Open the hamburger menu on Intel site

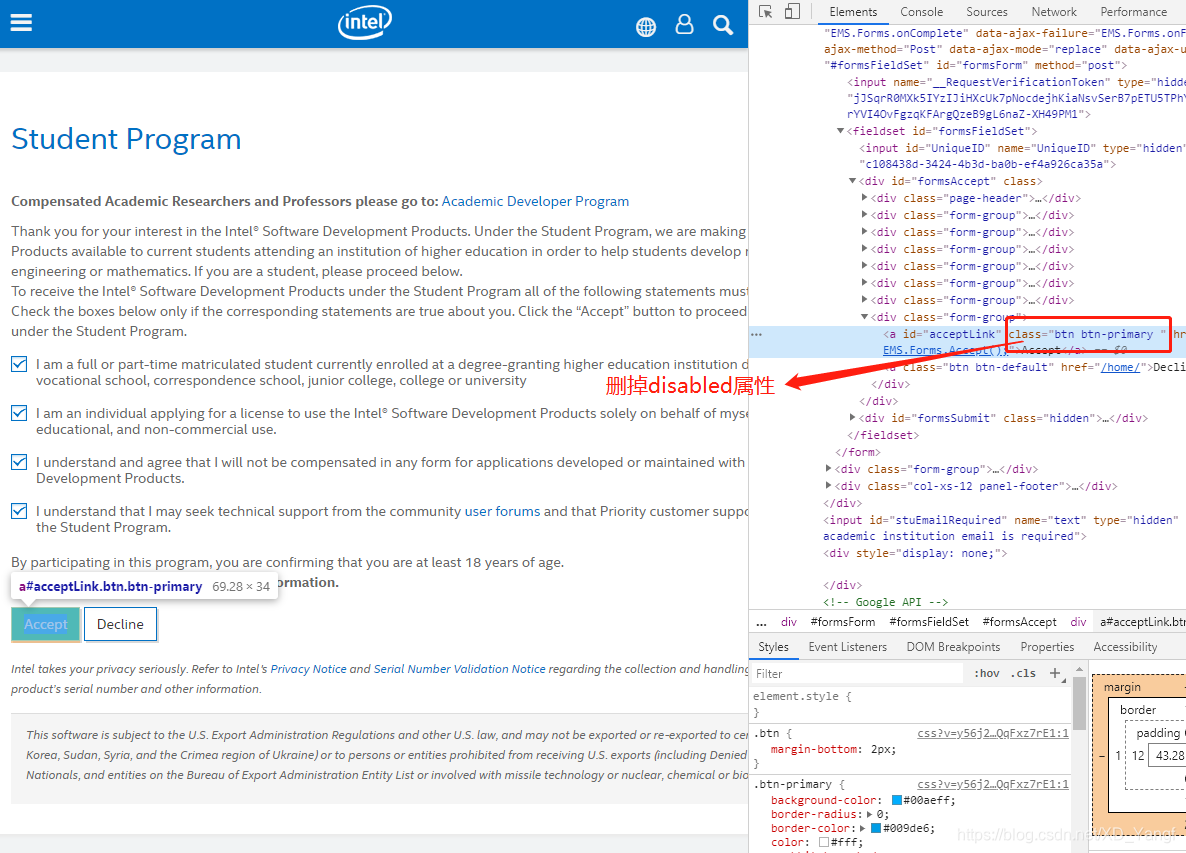21,23
